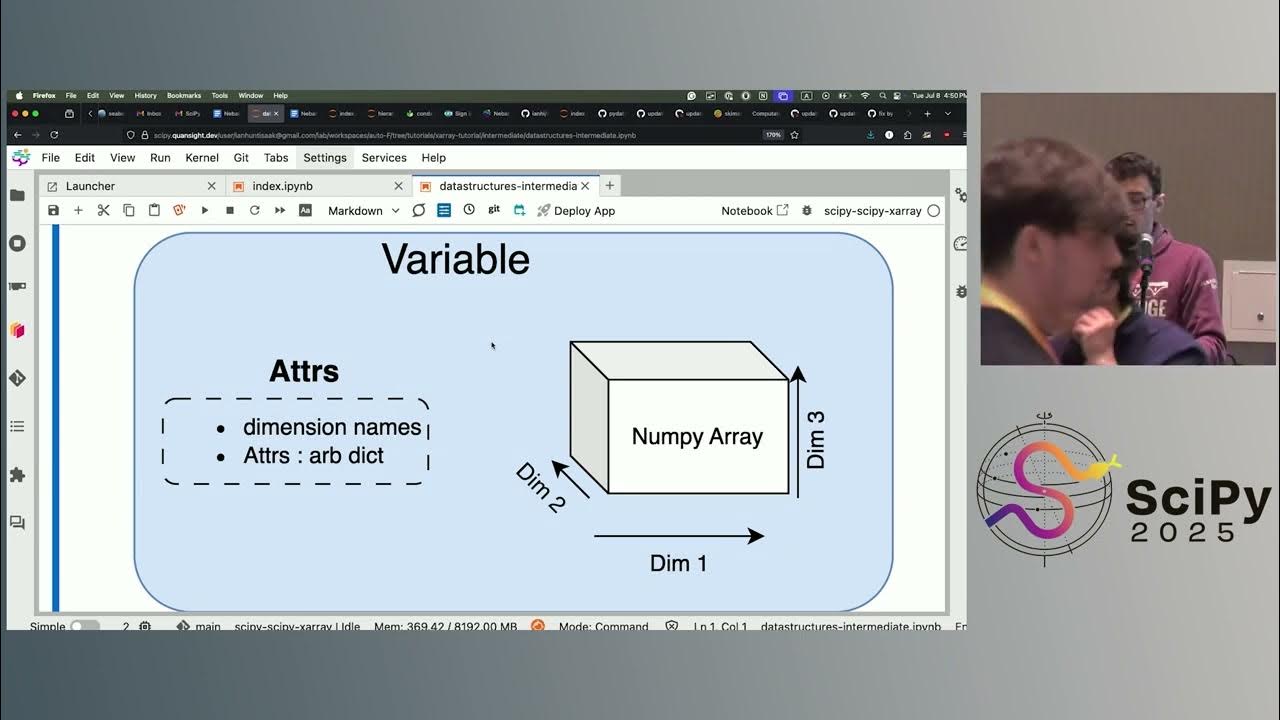This screenshot has height=720, width=1280.
Task: Open JupyterLab Kernel menu
Action: pos(202,158)
